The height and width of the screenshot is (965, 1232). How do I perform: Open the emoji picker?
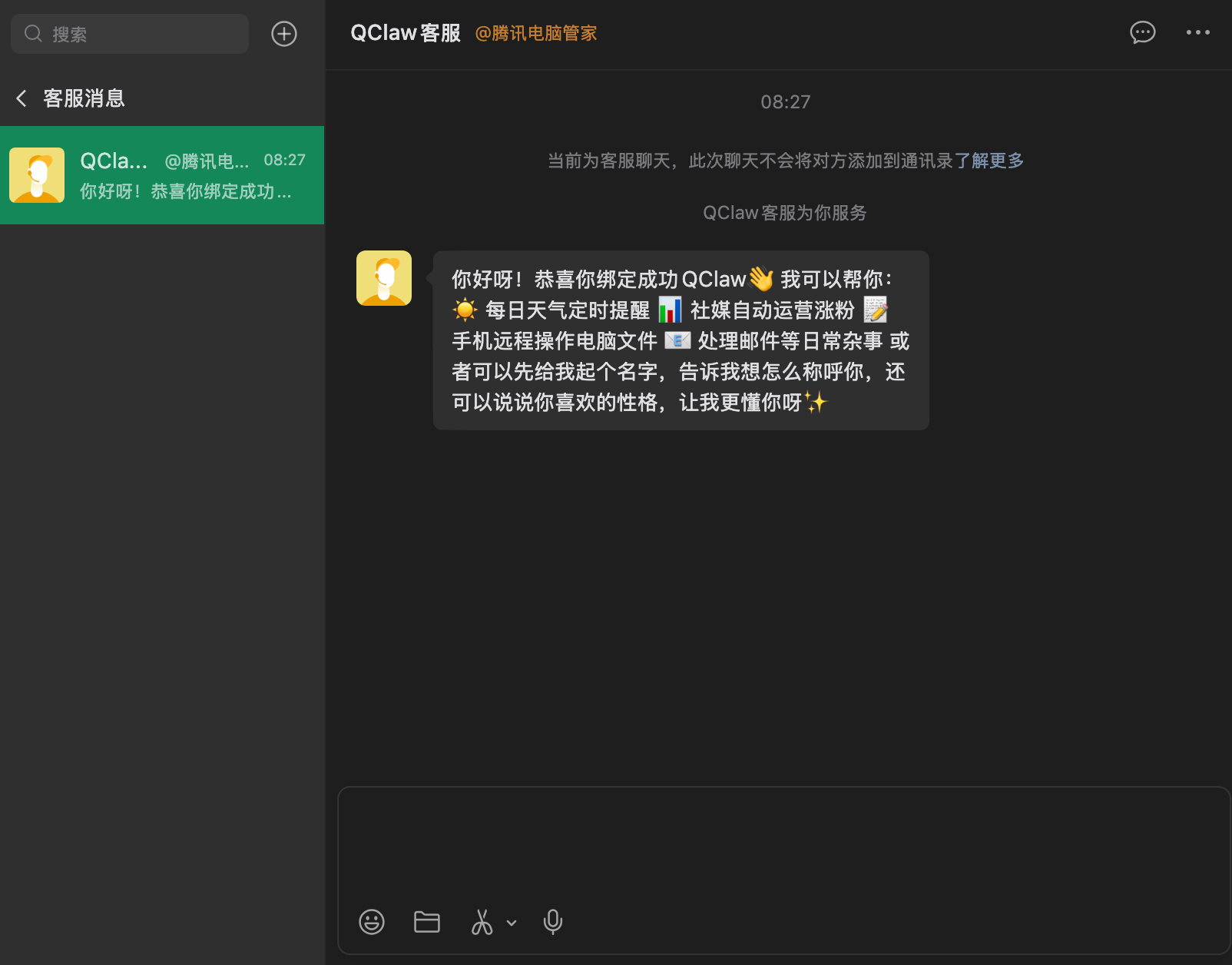click(x=372, y=922)
